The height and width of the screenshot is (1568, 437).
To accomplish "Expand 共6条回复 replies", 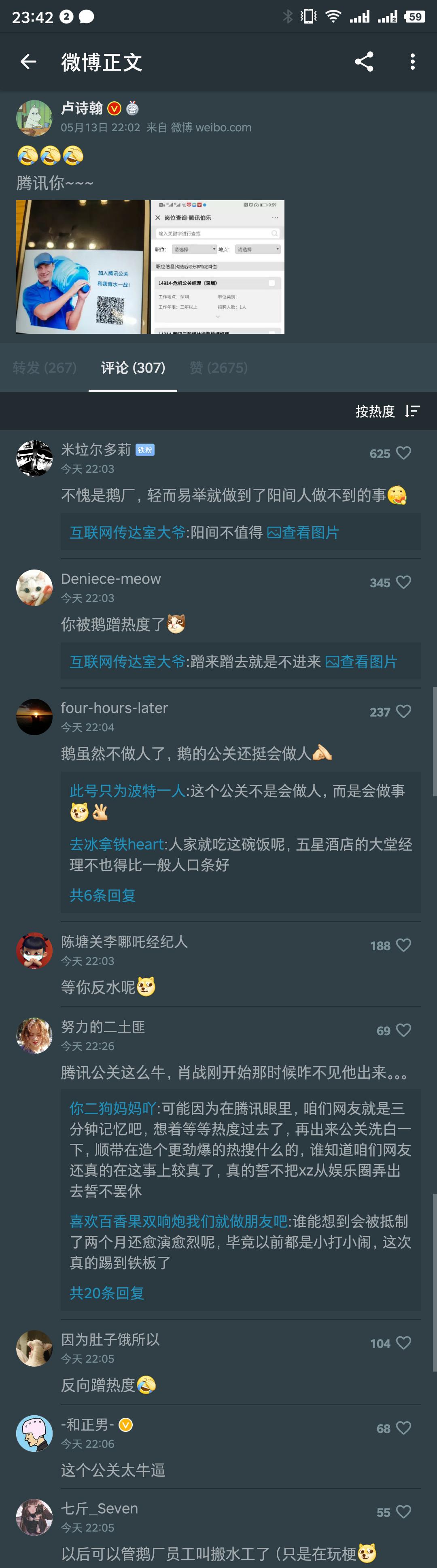I will point(103,895).
